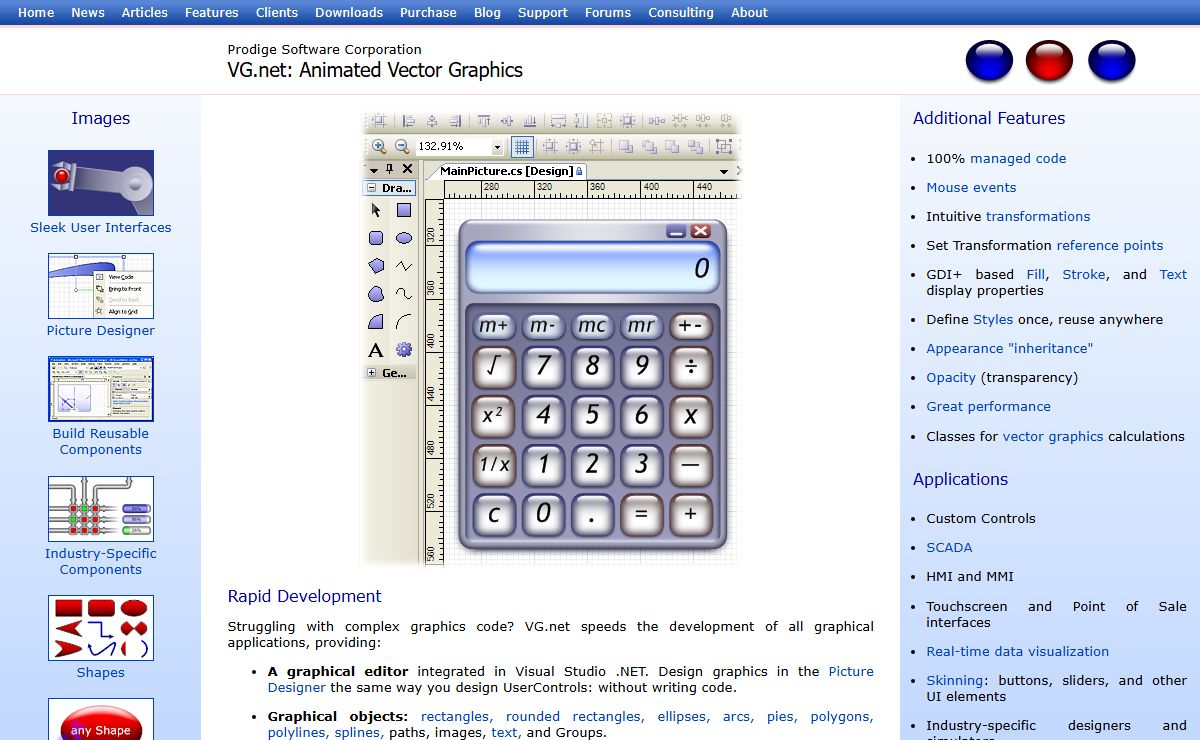Open the News menu item
This screenshot has width=1200, height=740.
(88, 12)
